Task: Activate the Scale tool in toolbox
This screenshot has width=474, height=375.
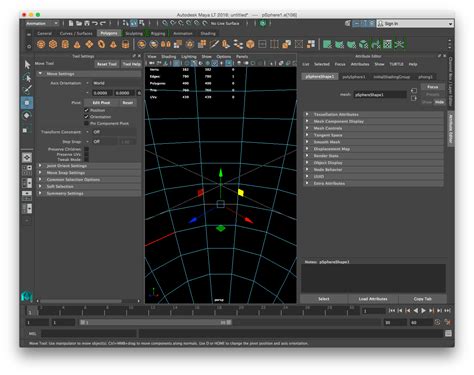Action: [x=27, y=130]
